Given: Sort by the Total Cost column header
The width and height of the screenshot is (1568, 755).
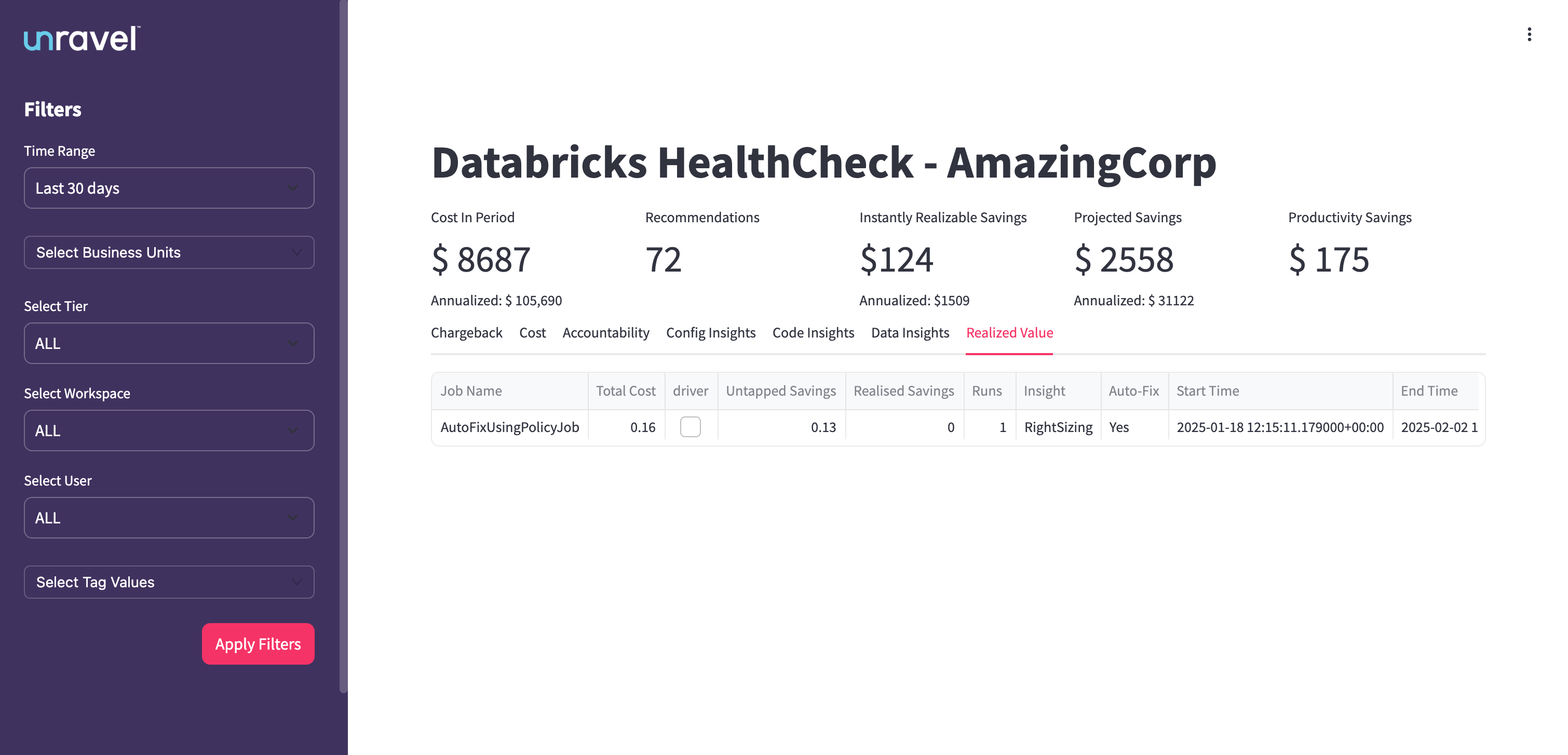Looking at the screenshot, I should pos(625,391).
